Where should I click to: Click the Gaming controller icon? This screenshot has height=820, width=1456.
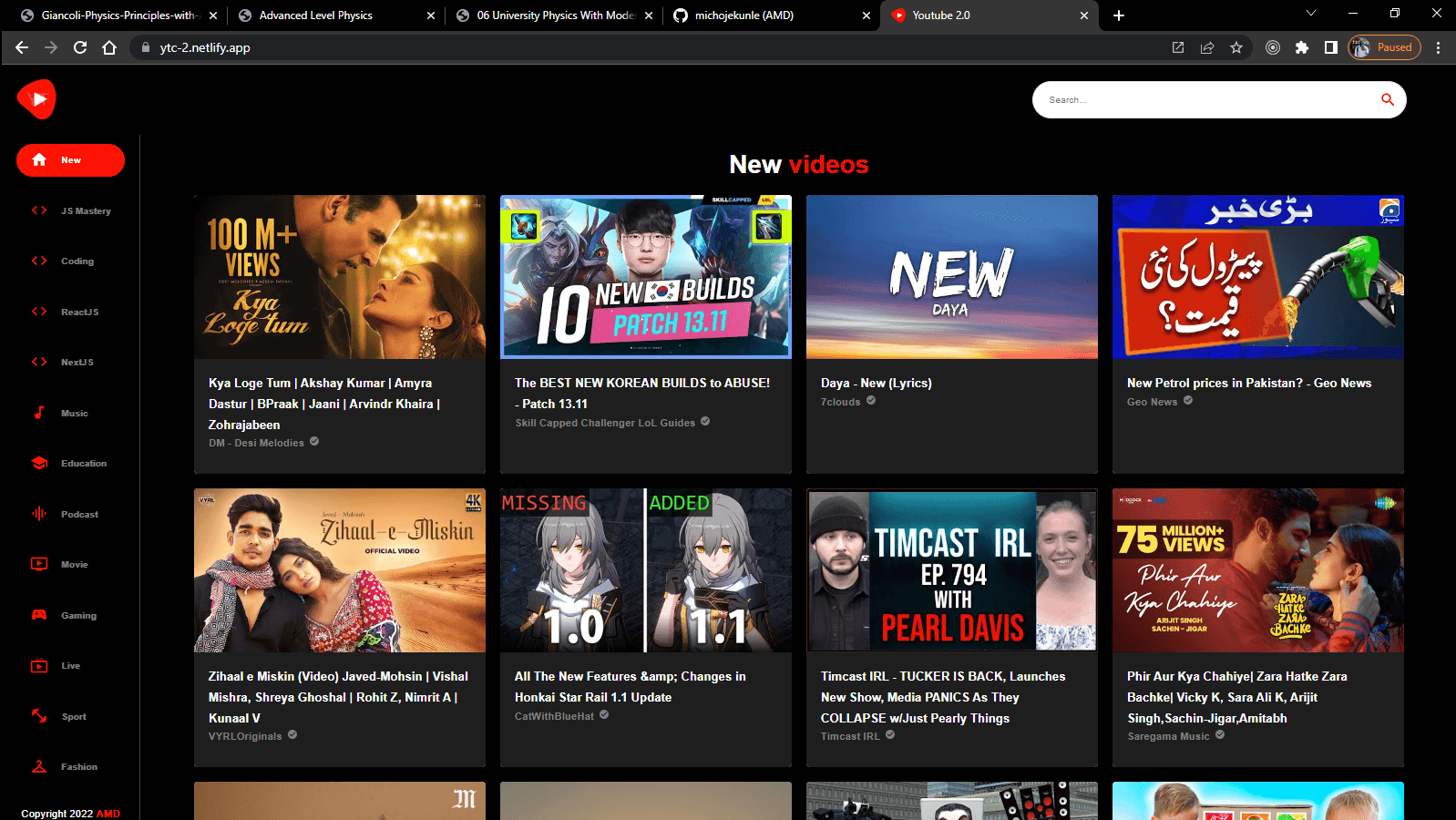click(39, 615)
